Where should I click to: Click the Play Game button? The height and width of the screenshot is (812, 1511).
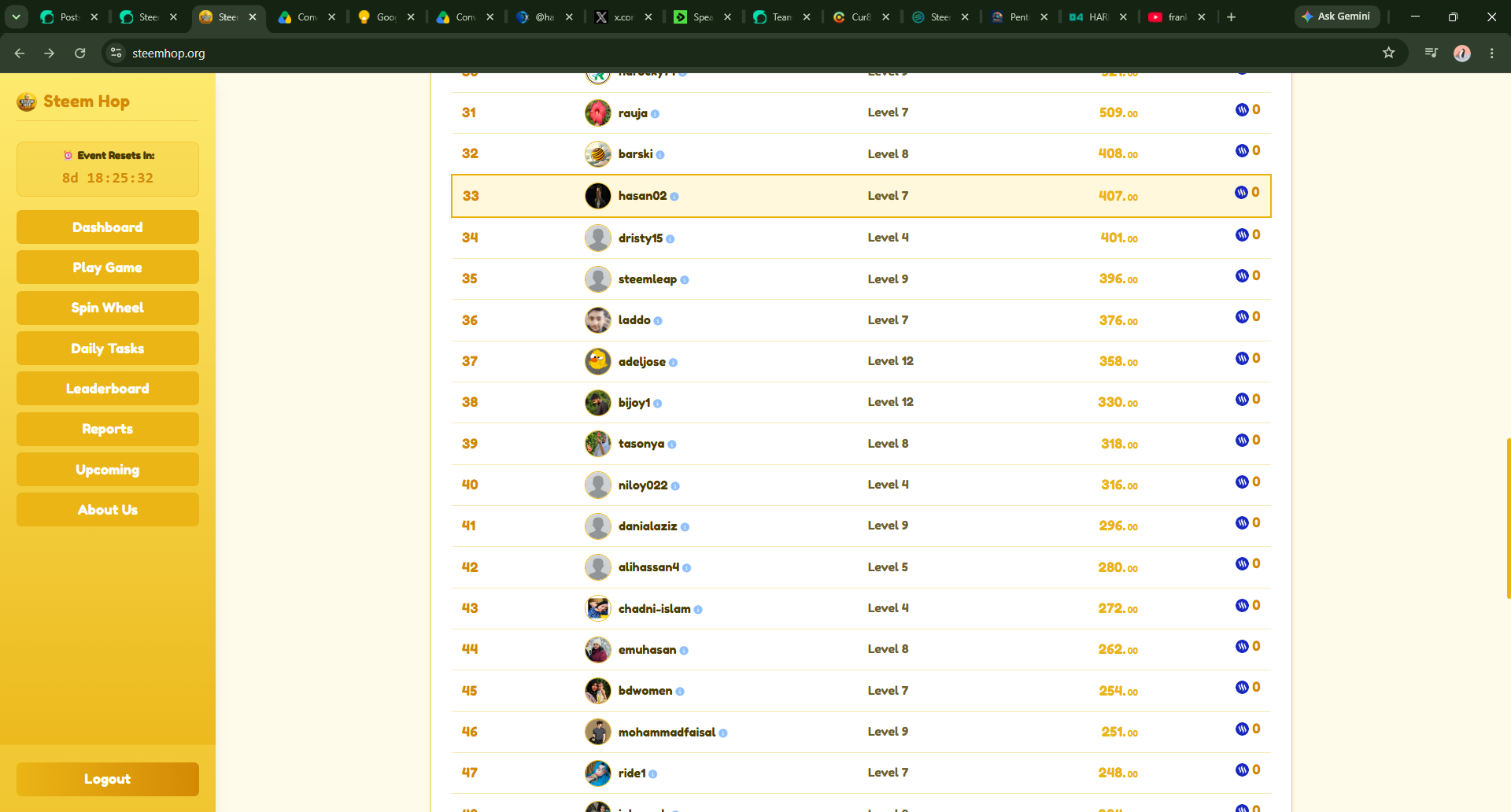tap(108, 268)
